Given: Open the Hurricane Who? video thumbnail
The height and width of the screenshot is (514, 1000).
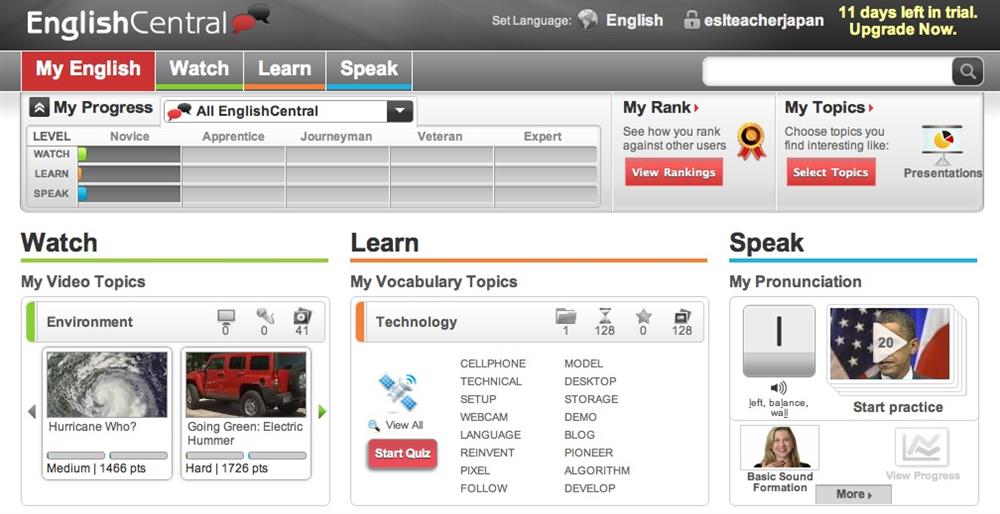Looking at the screenshot, I should (107, 385).
